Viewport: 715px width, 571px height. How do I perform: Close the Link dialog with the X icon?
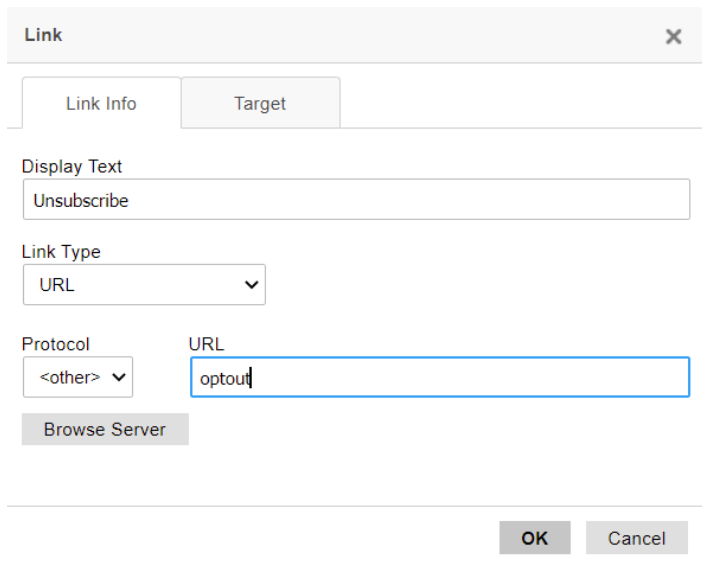pos(673,37)
